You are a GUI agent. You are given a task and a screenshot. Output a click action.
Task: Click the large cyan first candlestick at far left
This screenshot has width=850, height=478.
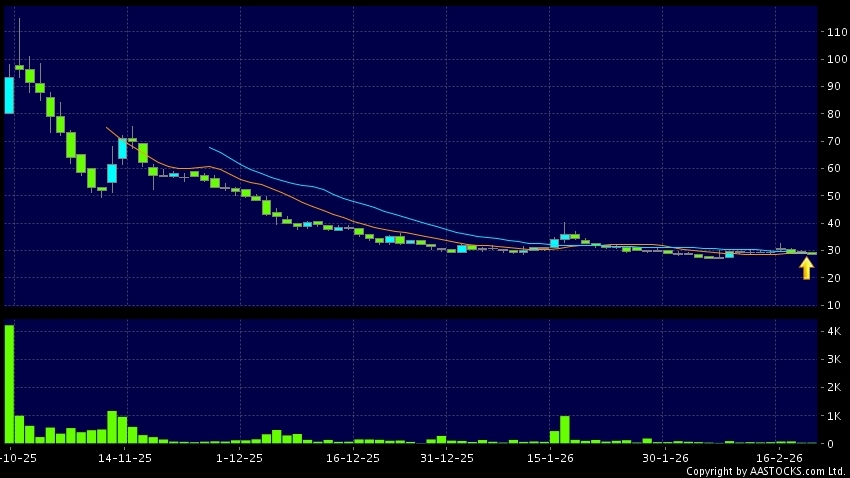9,95
